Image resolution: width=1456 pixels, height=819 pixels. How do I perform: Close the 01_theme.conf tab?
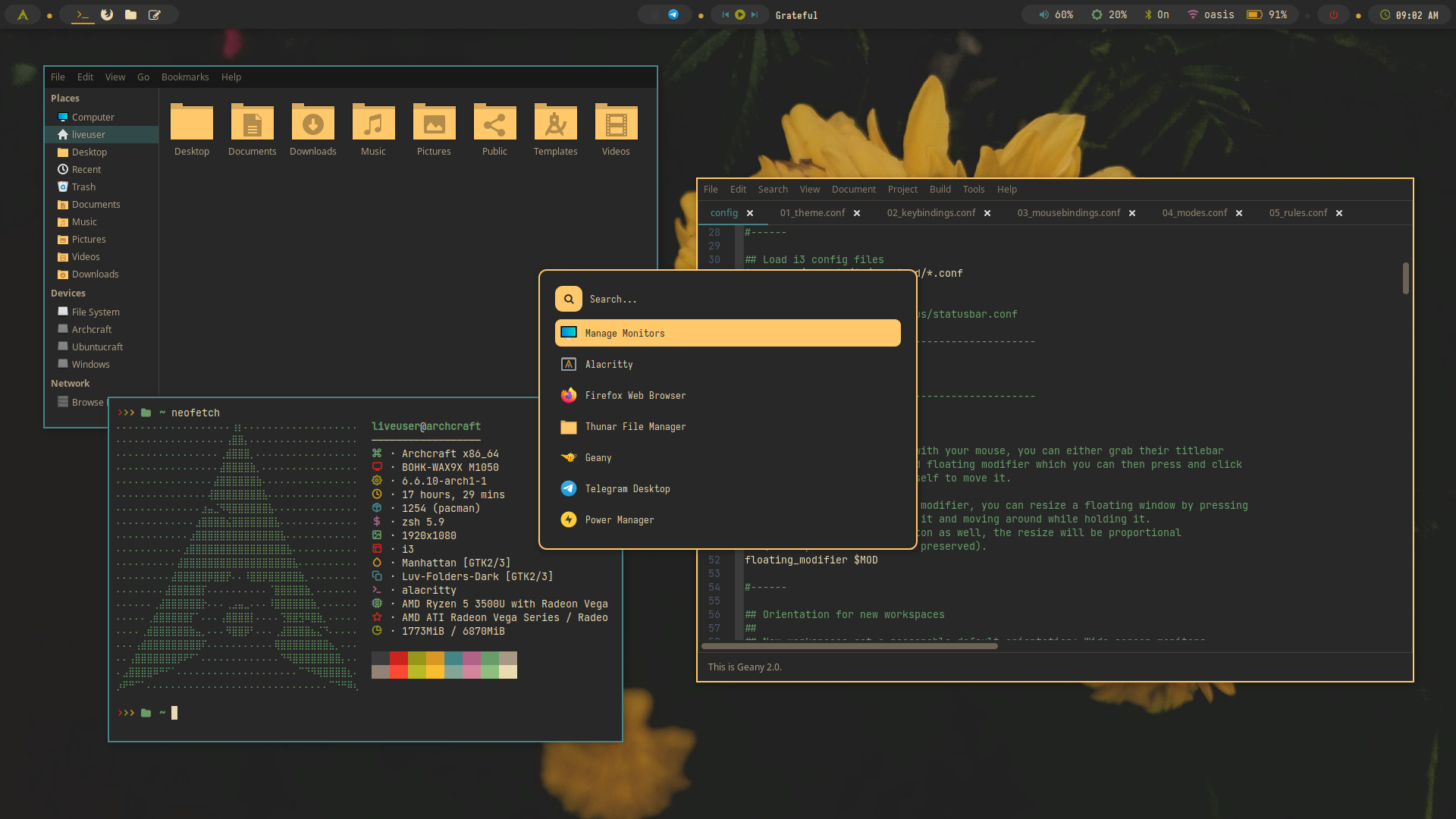click(x=857, y=213)
